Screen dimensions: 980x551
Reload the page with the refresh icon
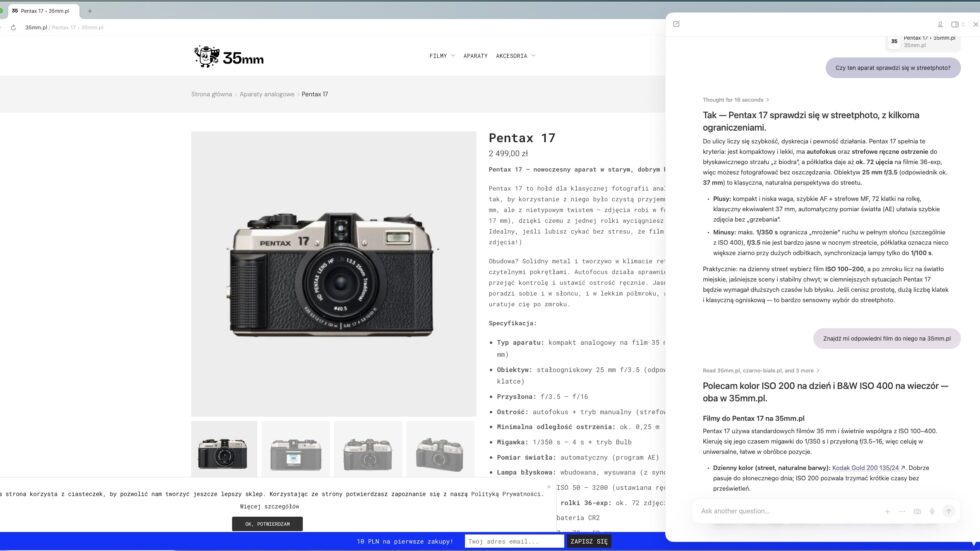13,28
